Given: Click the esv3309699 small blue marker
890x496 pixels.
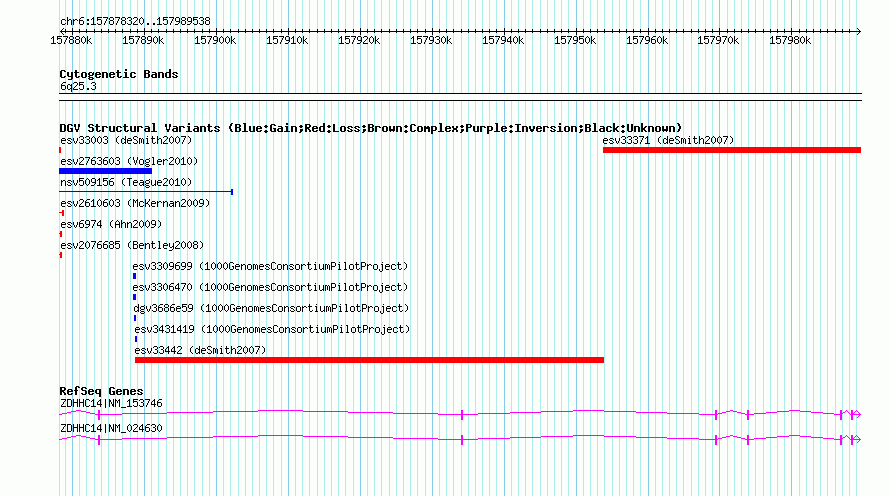Looking at the screenshot, I should 135,276.
